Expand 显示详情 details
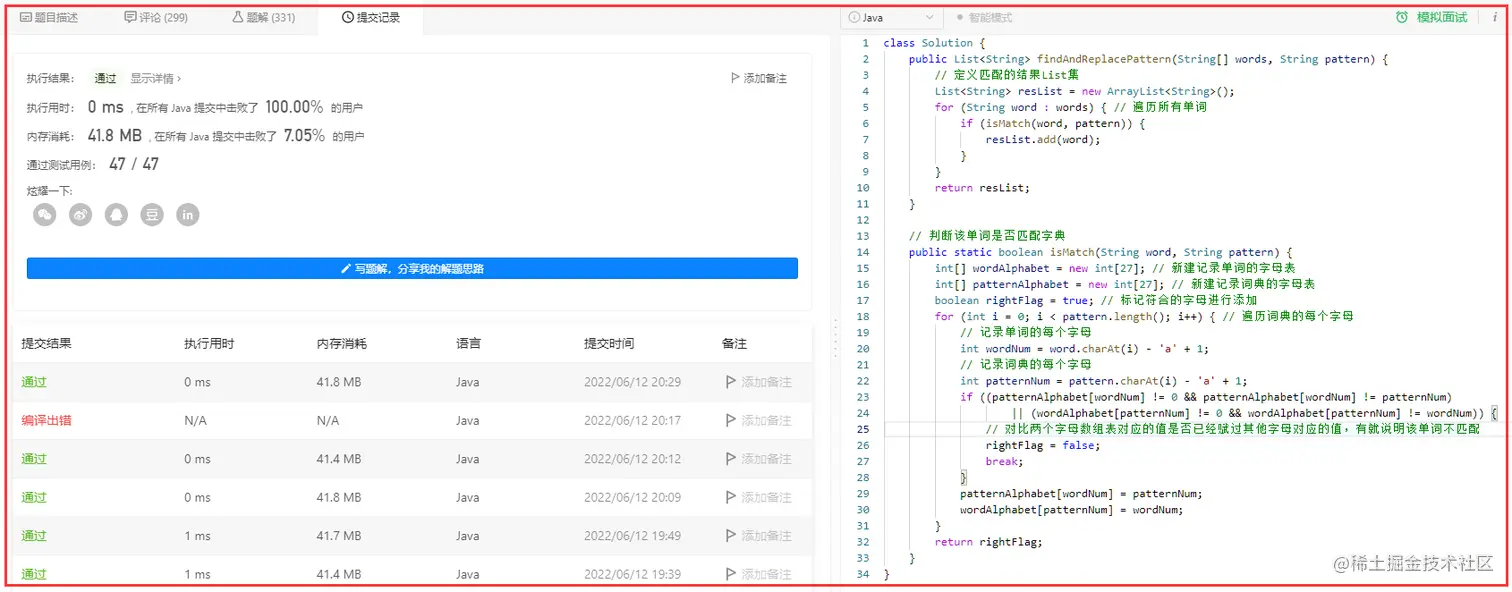The height and width of the screenshot is (592, 1512). pos(156,78)
